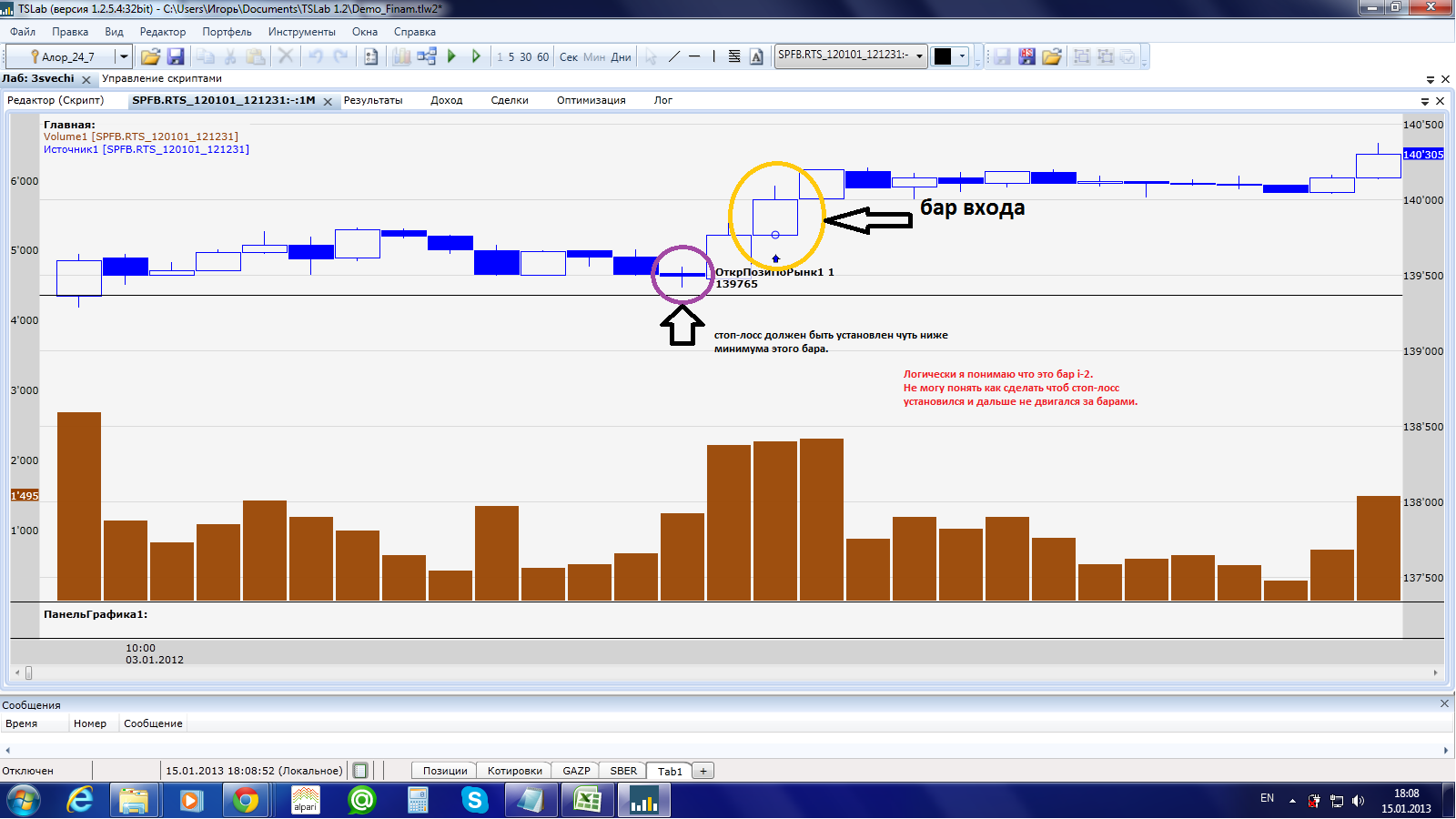Switch to the Результаты tab
1456x819 pixels.
tap(373, 100)
